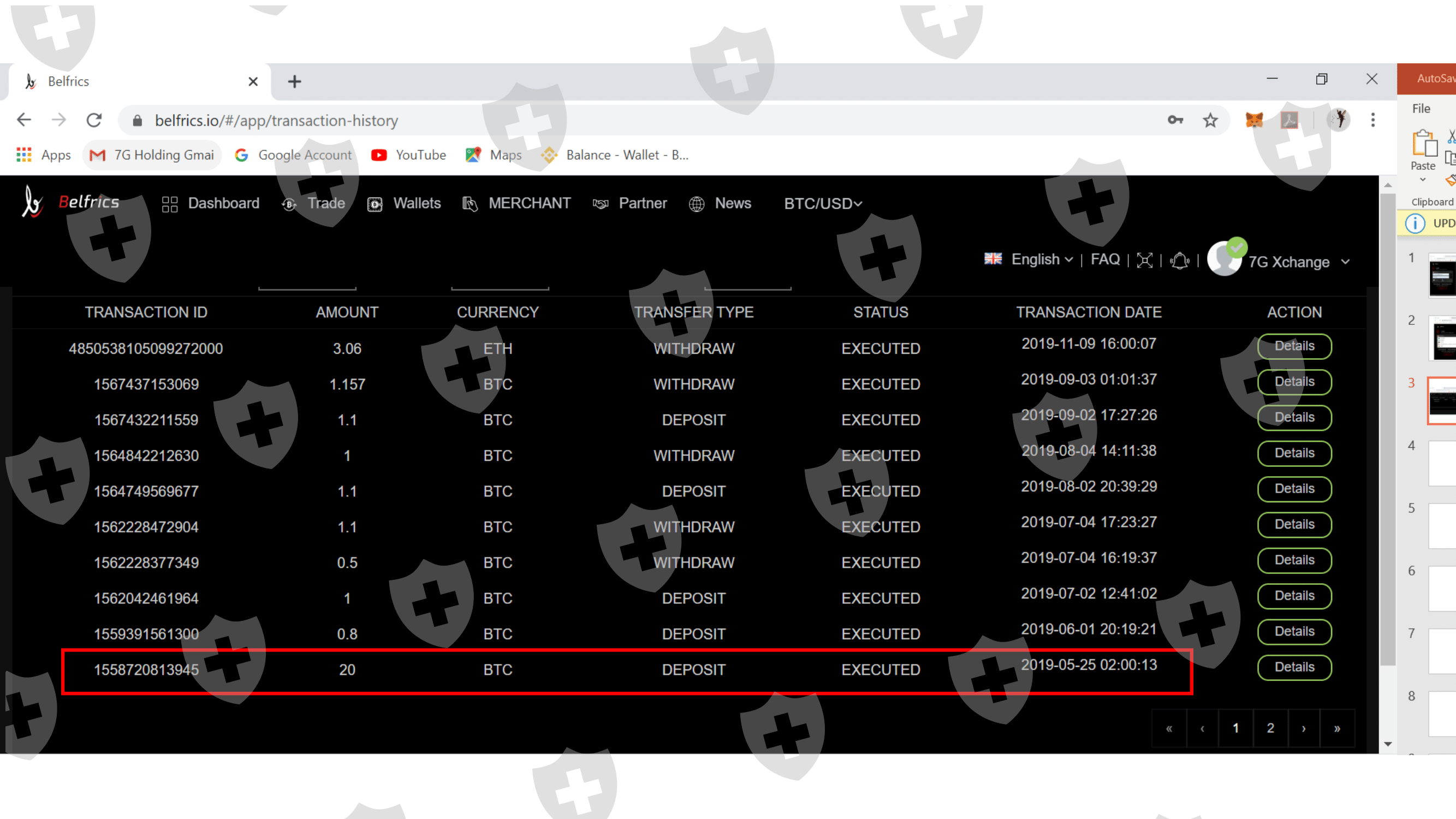Screen dimensions: 1456x819
Task: Click the page vertical scrollbar thumb
Action: click(1388, 430)
